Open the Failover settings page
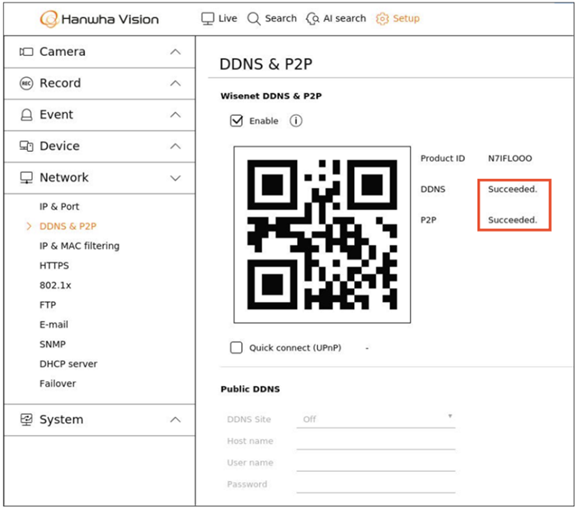The height and width of the screenshot is (509, 577). (58, 383)
